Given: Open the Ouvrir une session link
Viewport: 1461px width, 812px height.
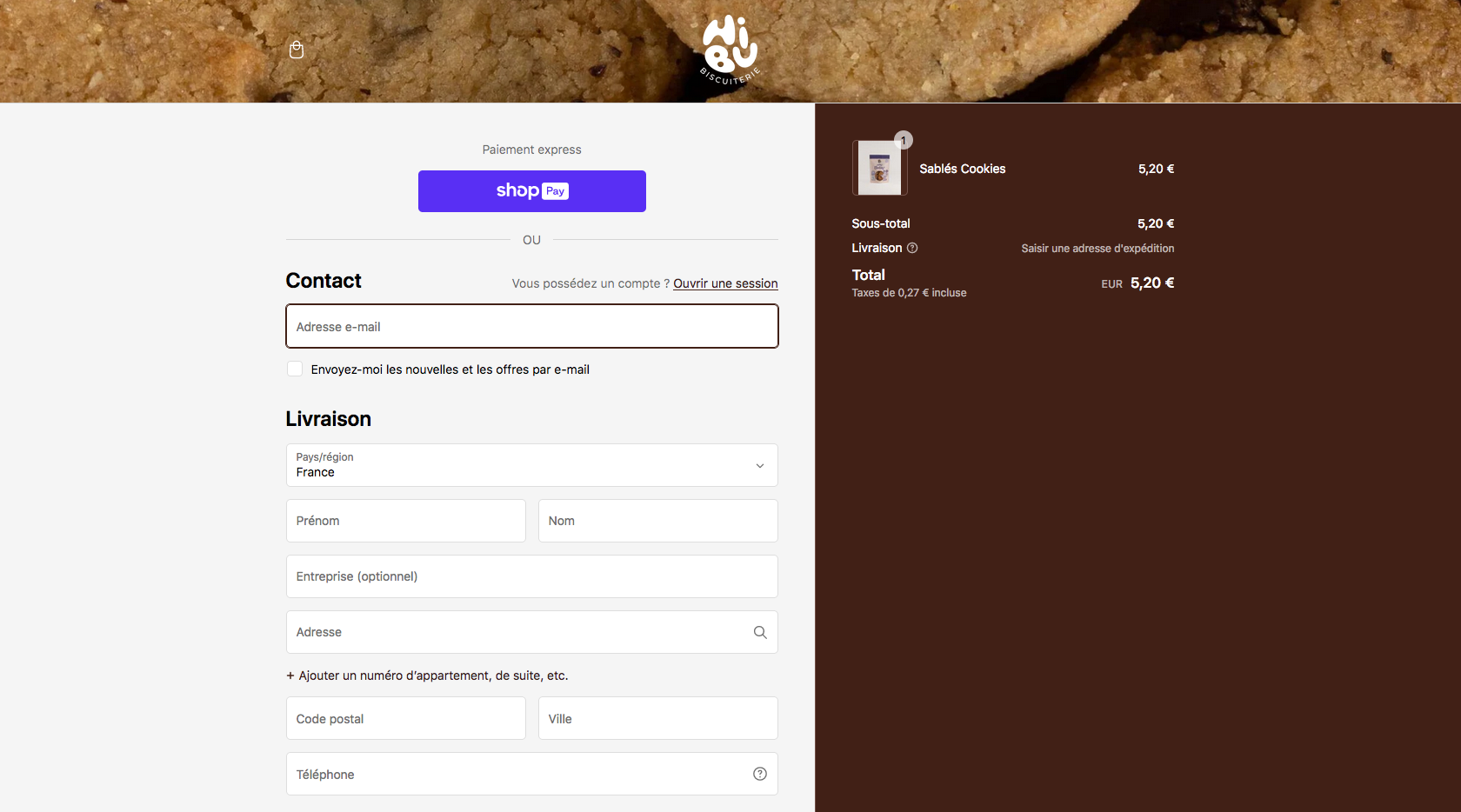Looking at the screenshot, I should point(725,283).
